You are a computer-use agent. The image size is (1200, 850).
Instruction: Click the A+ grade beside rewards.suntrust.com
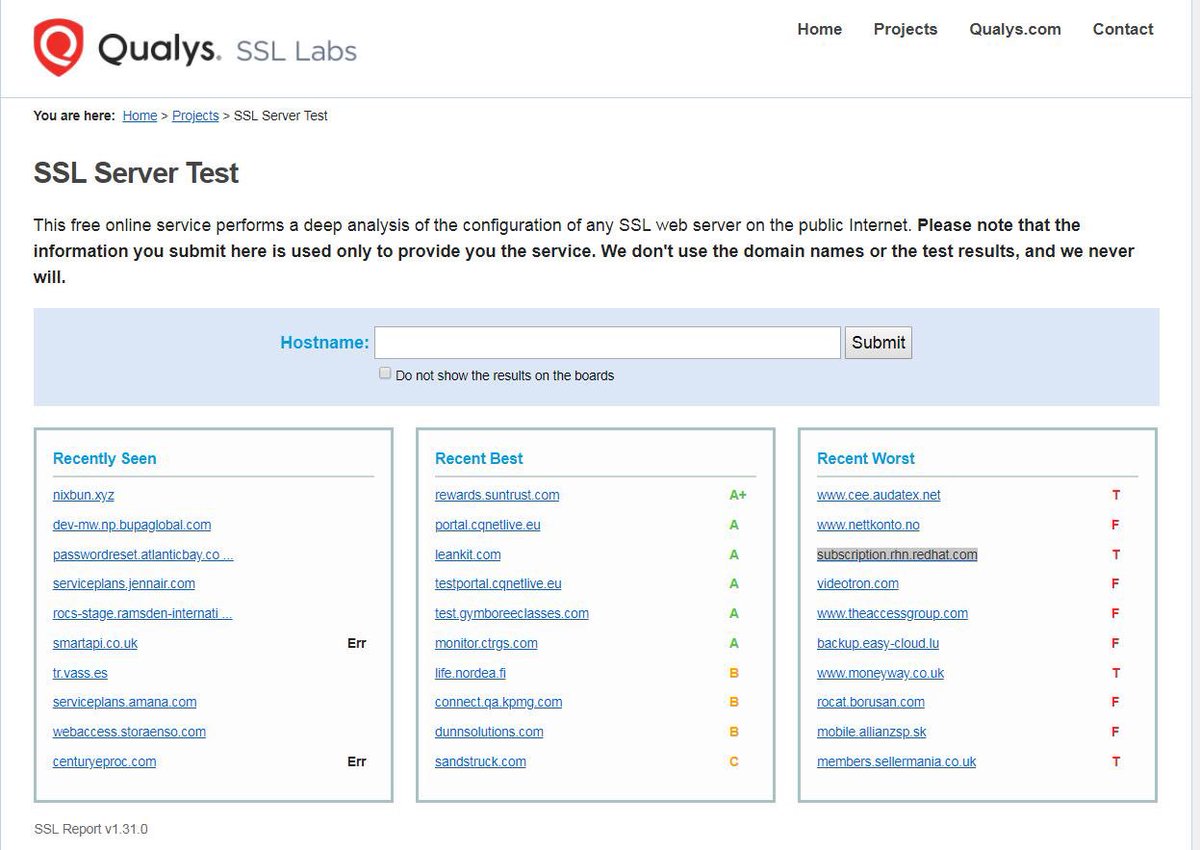click(738, 495)
